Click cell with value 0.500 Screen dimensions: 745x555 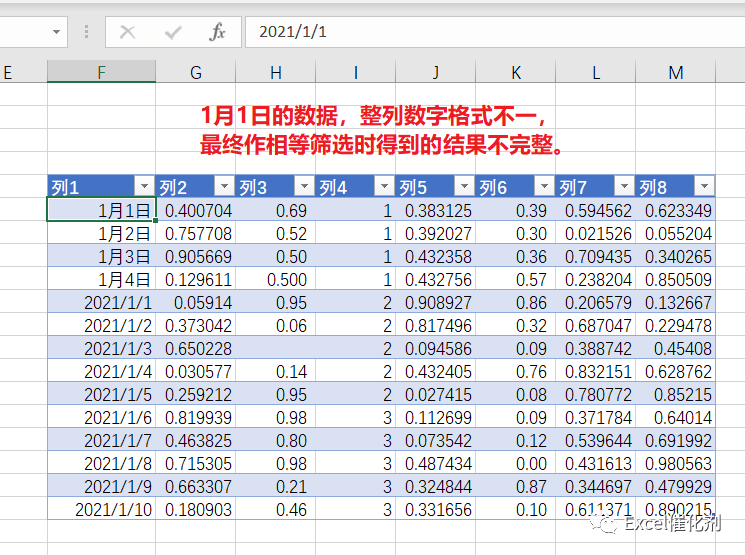[x=276, y=278]
